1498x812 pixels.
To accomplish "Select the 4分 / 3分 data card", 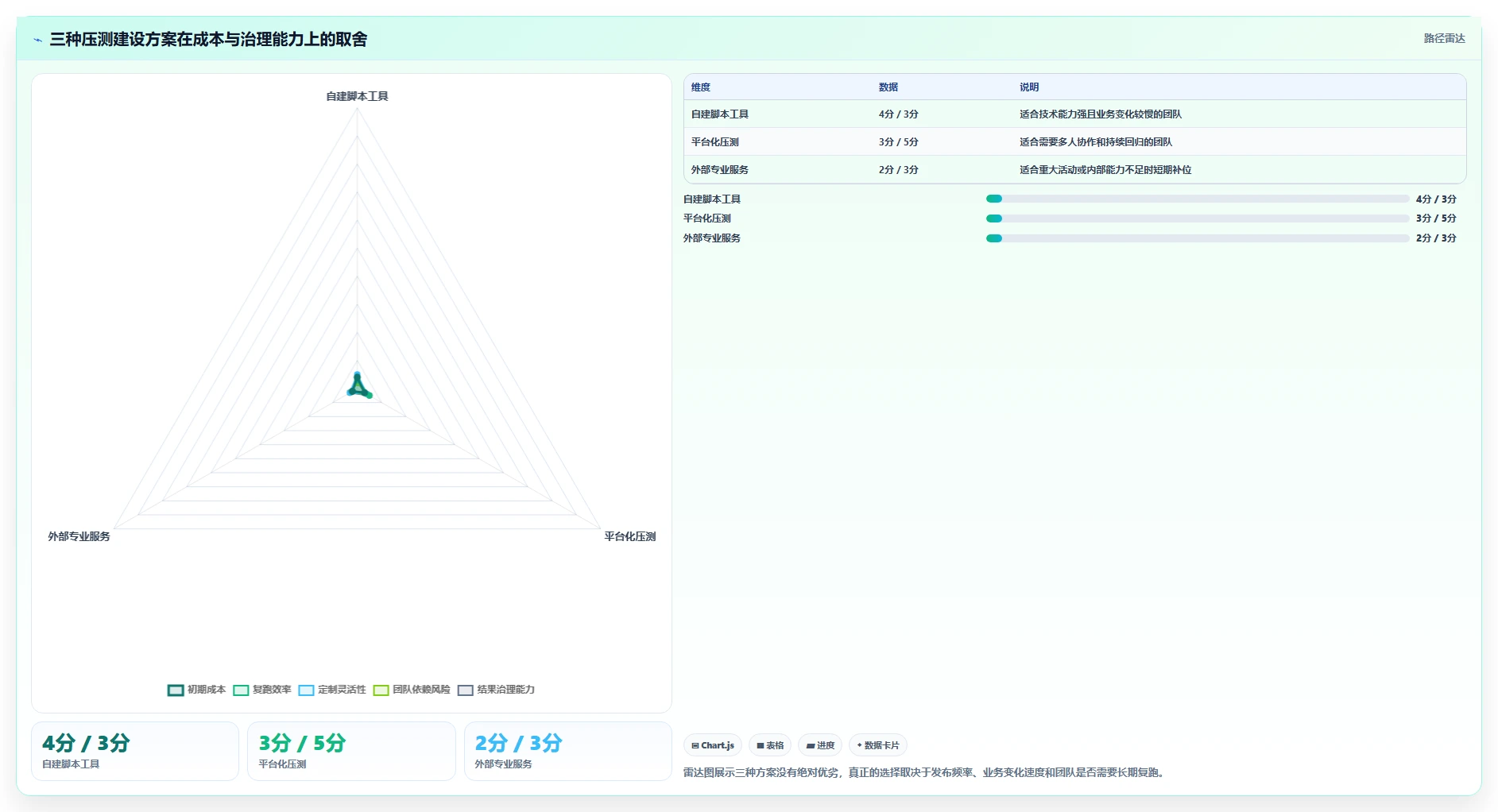I will click(x=135, y=751).
